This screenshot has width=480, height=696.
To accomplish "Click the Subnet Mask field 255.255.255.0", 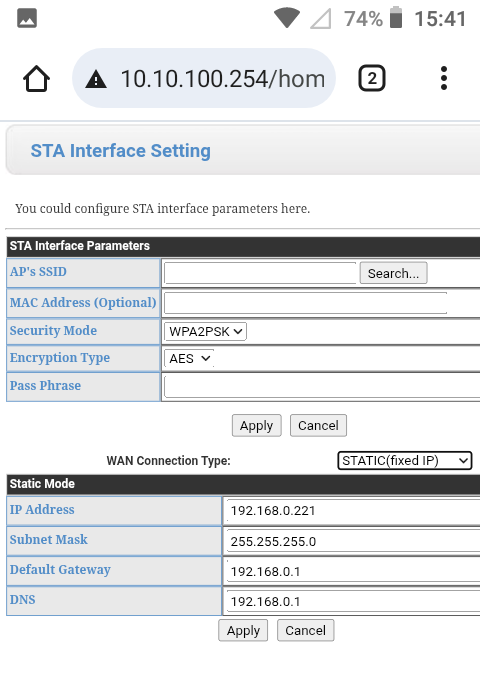I will click(353, 541).
